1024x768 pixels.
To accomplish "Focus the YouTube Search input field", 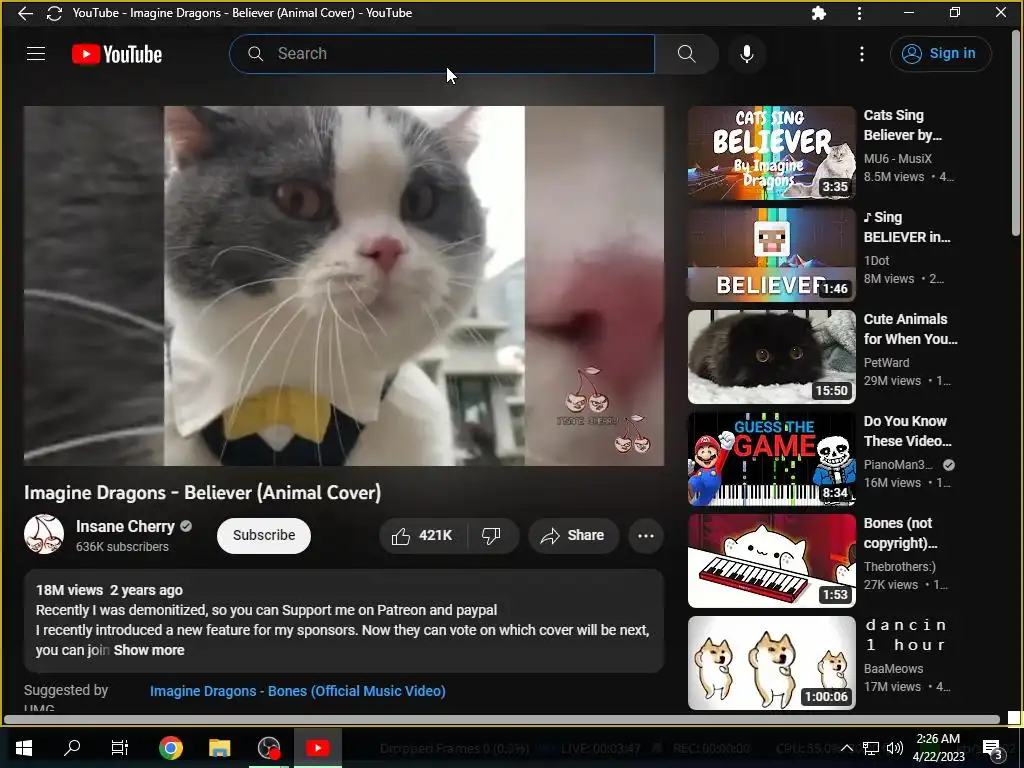I will (x=442, y=54).
